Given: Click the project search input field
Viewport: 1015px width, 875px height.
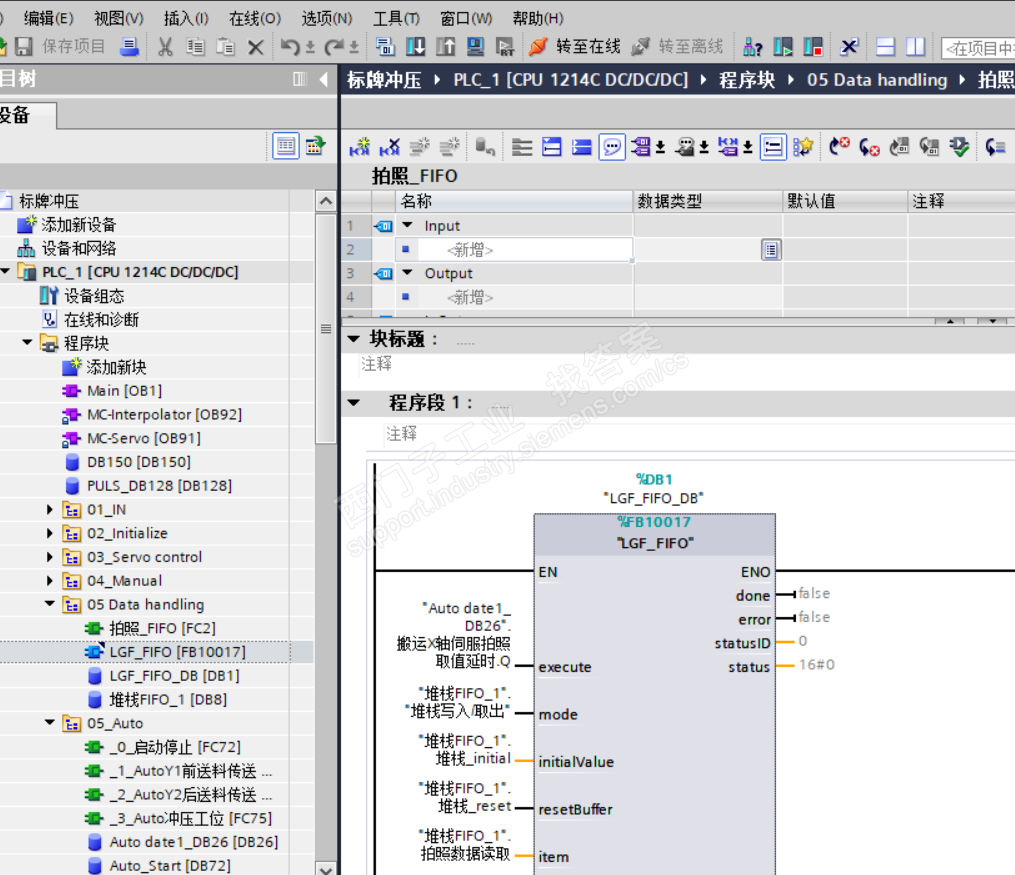Looking at the screenshot, I should (x=977, y=48).
